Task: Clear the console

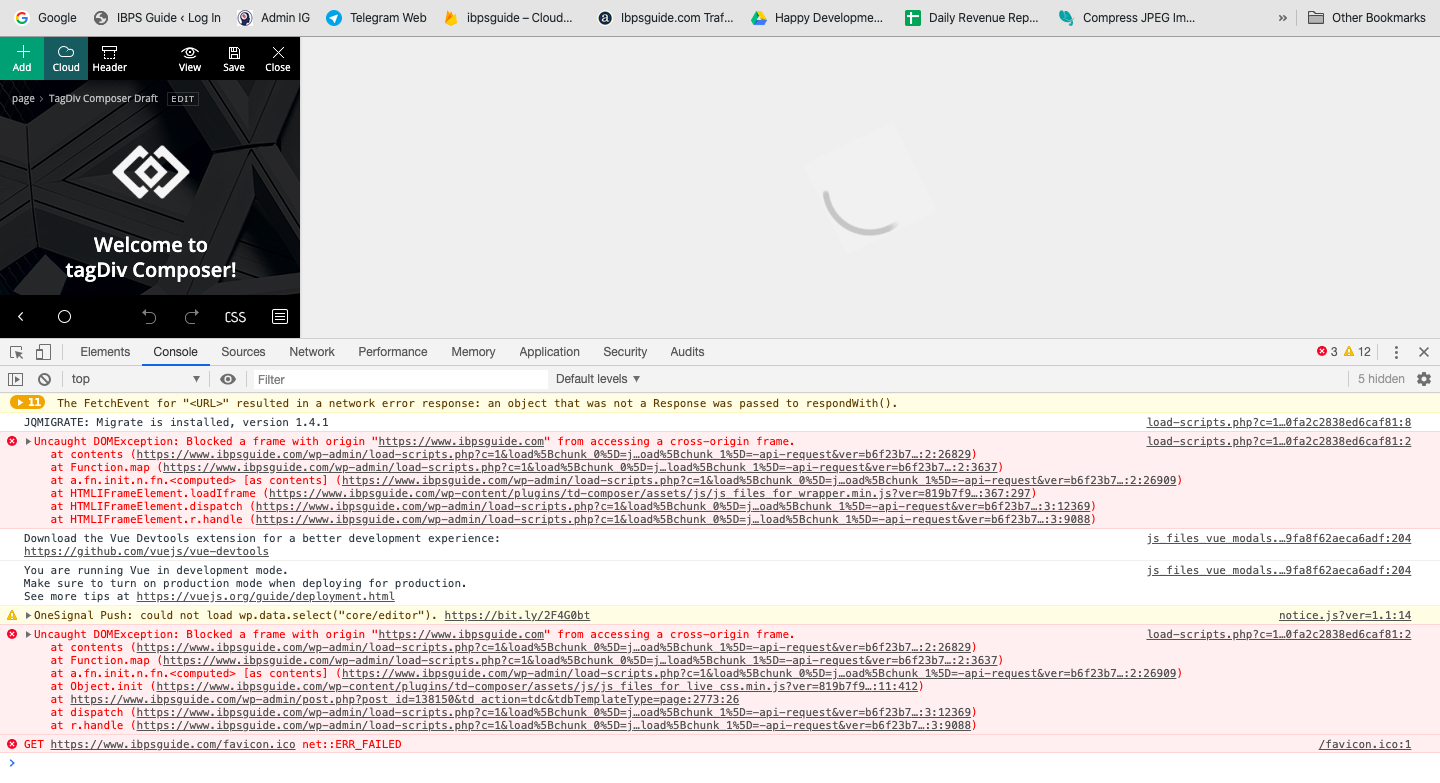Action: 44,379
